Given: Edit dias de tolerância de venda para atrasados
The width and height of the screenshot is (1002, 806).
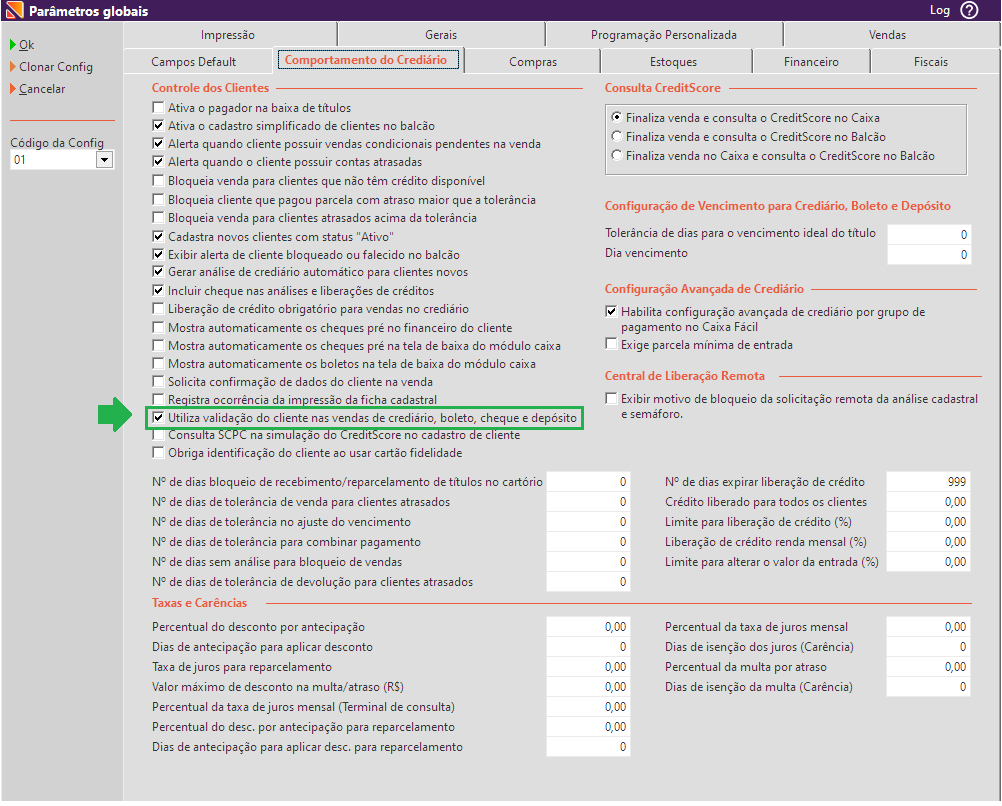Looking at the screenshot, I should 588,502.
